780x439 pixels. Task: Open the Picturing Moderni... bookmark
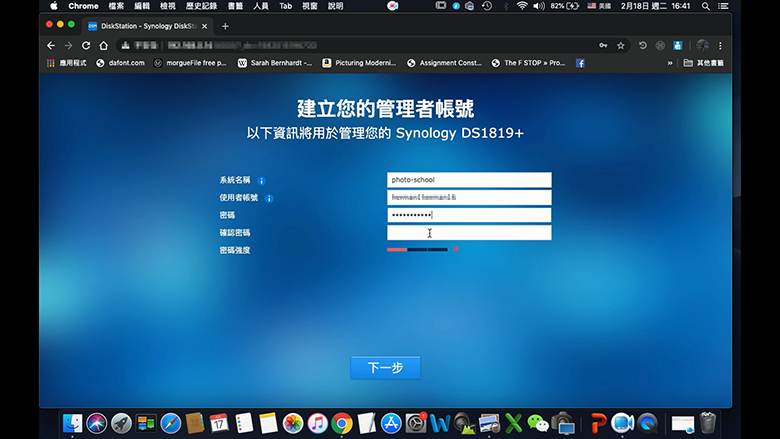tap(360, 63)
